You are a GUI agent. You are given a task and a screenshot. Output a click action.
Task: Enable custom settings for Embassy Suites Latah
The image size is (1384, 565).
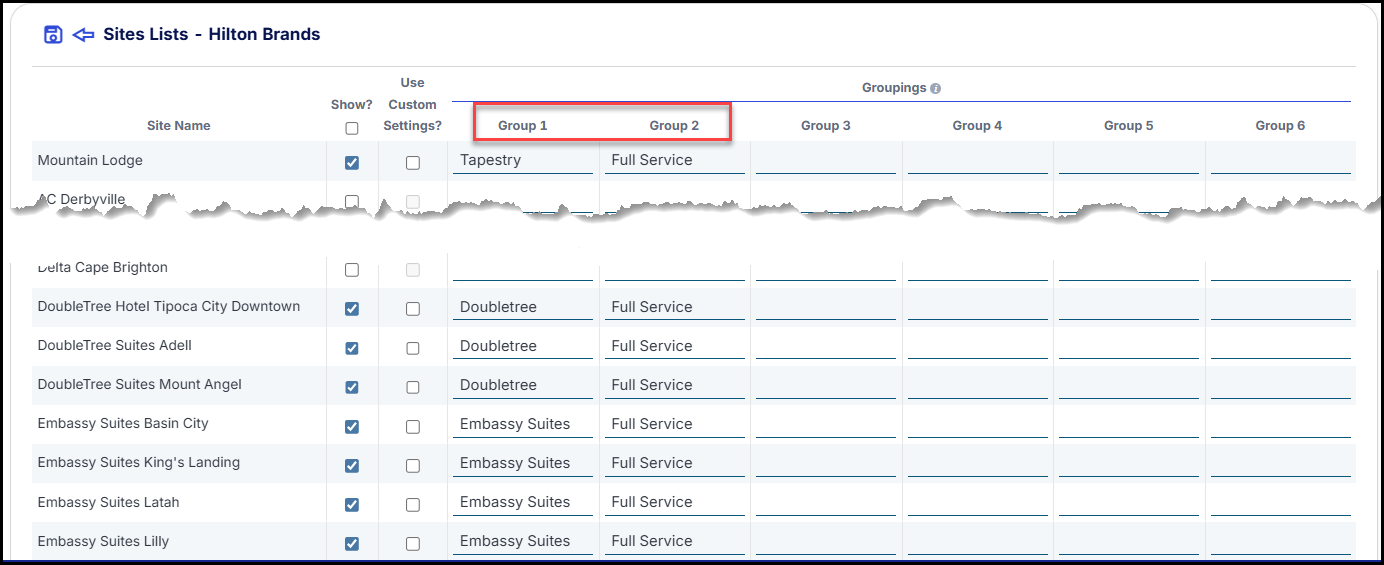point(413,505)
